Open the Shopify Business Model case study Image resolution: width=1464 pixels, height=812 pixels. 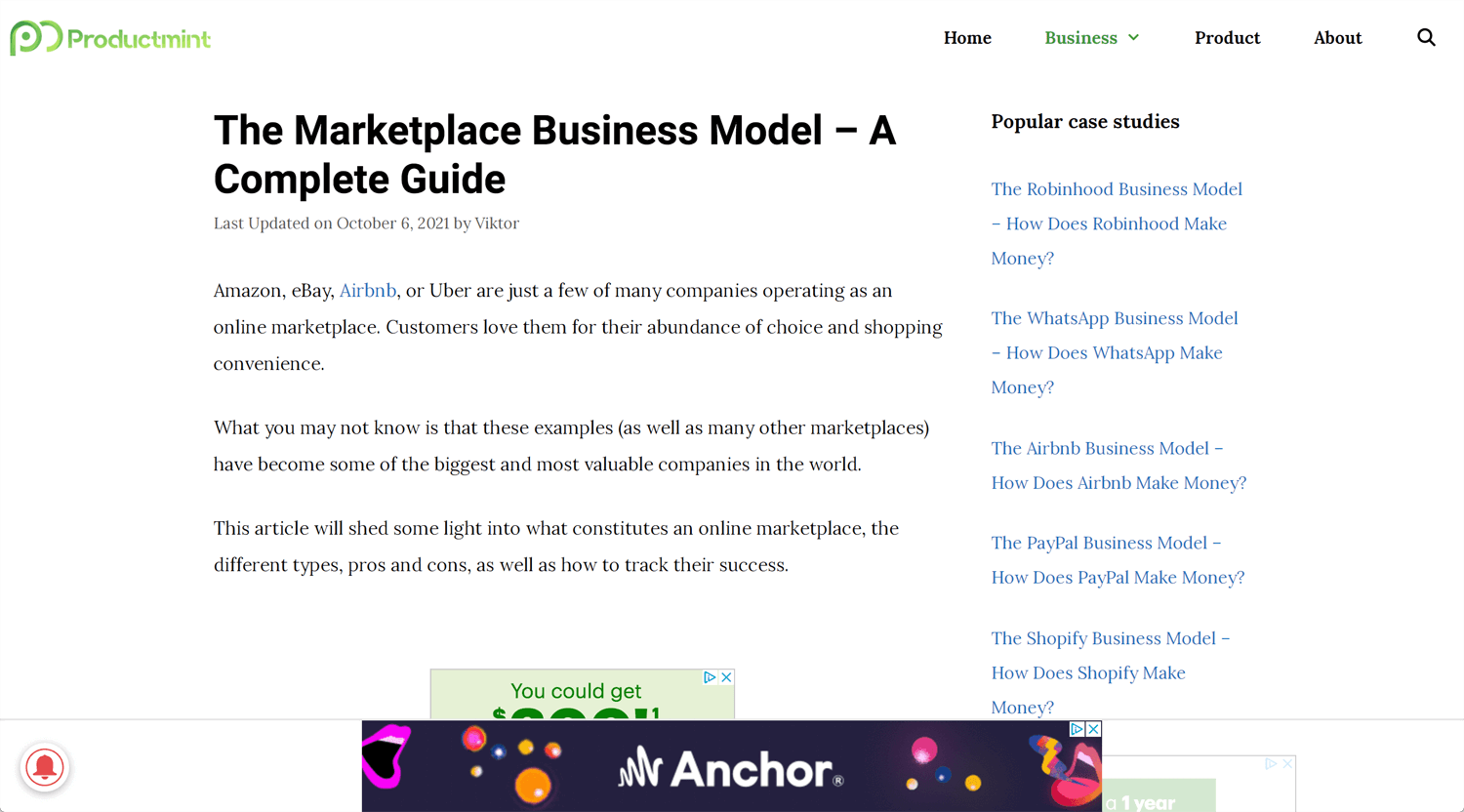point(1111,672)
